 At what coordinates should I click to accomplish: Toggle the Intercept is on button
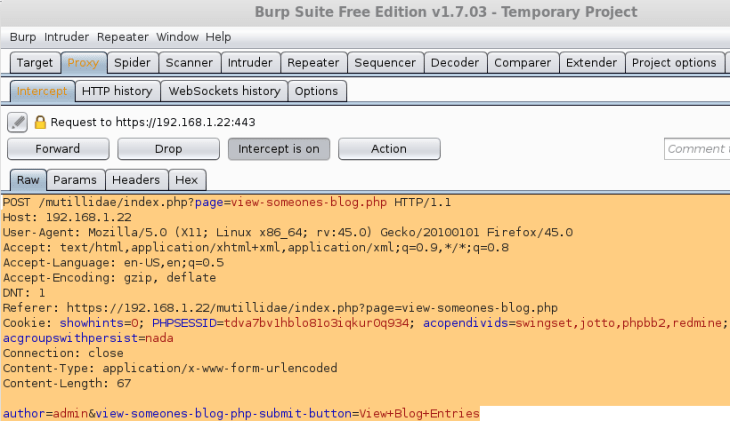[x=279, y=149]
